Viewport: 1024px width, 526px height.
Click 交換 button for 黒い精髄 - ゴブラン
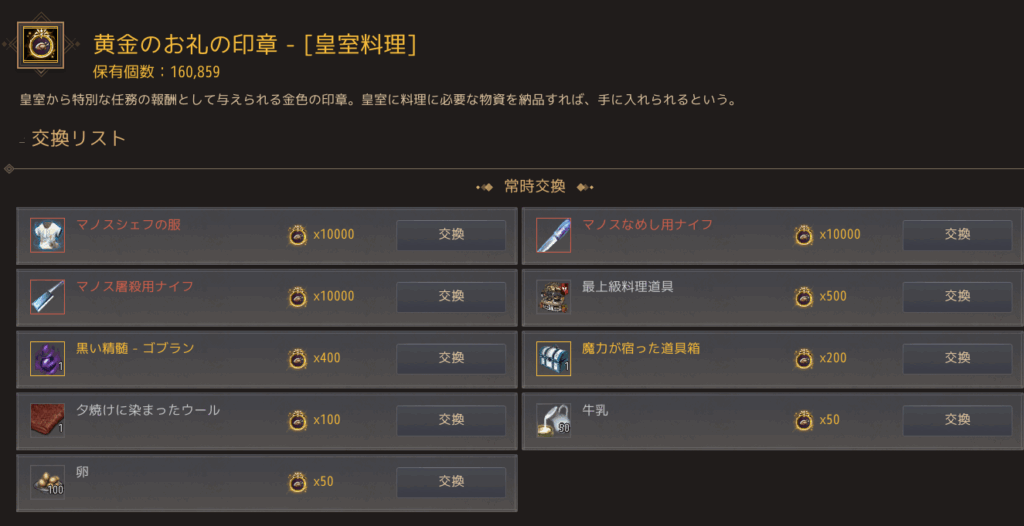click(451, 358)
